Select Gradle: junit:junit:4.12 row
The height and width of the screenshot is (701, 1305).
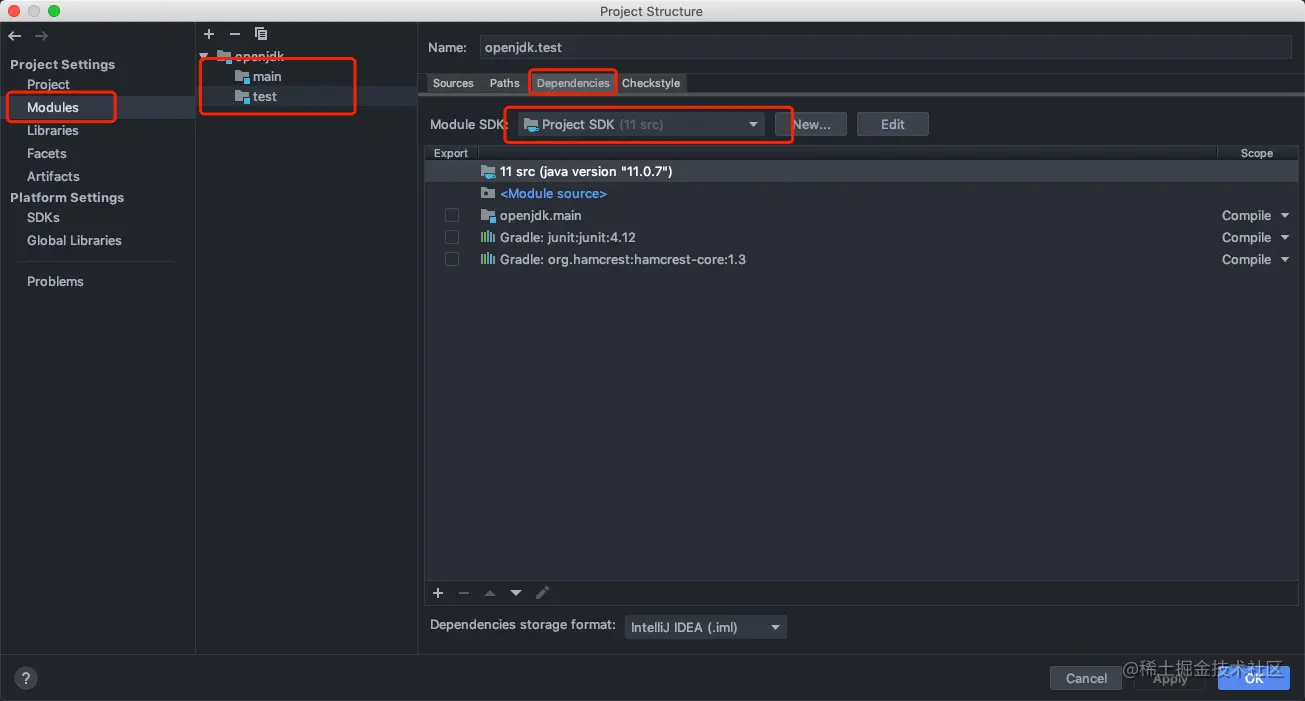click(x=860, y=237)
